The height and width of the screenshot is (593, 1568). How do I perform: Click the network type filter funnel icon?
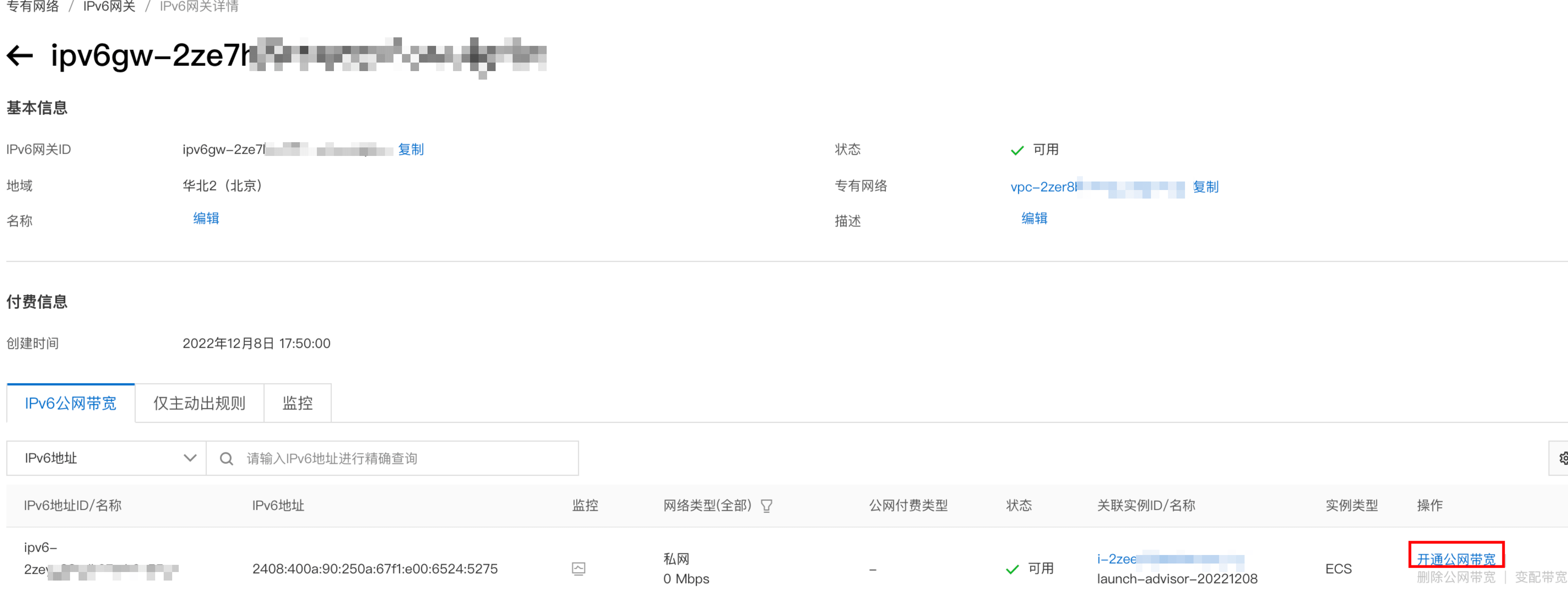(x=766, y=506)
